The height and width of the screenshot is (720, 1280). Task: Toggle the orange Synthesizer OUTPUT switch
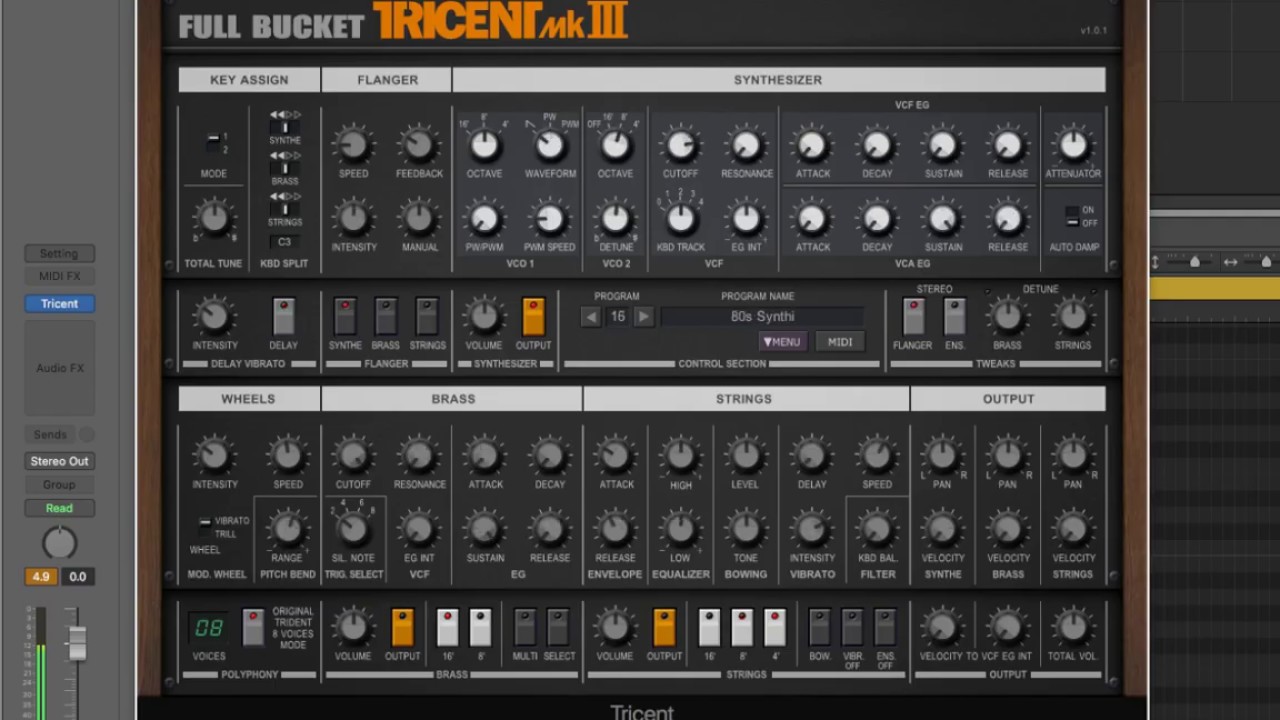[533, 316]
